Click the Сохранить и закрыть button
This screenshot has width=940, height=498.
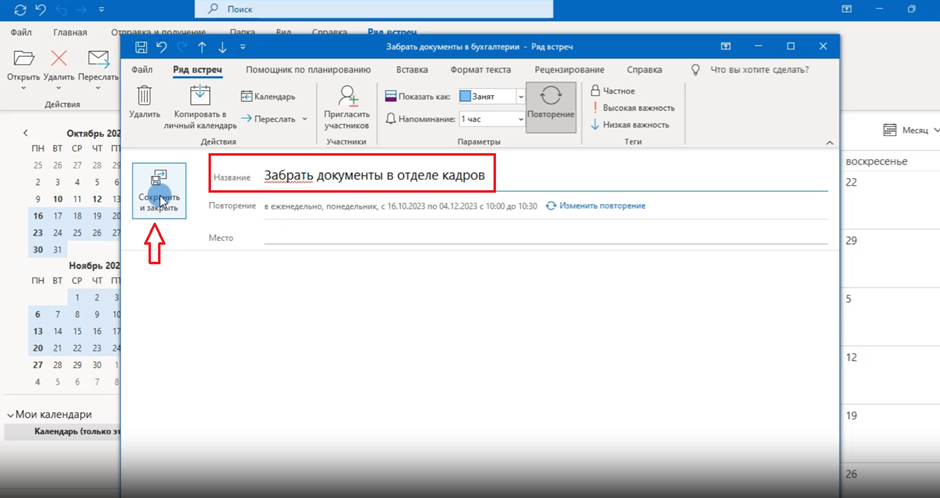click(x=159, y=190)
